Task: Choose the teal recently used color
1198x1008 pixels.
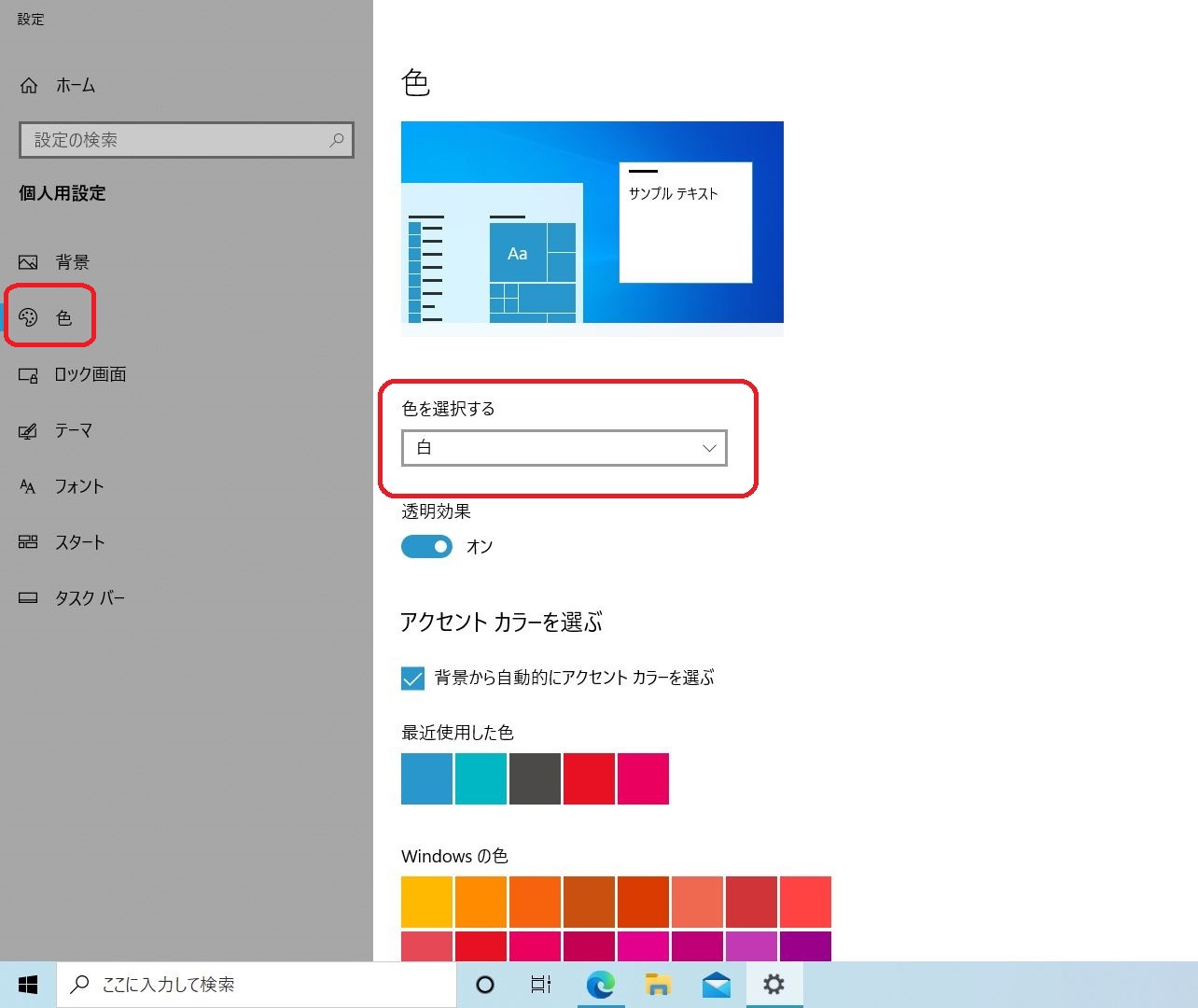Action: point(481,778)
